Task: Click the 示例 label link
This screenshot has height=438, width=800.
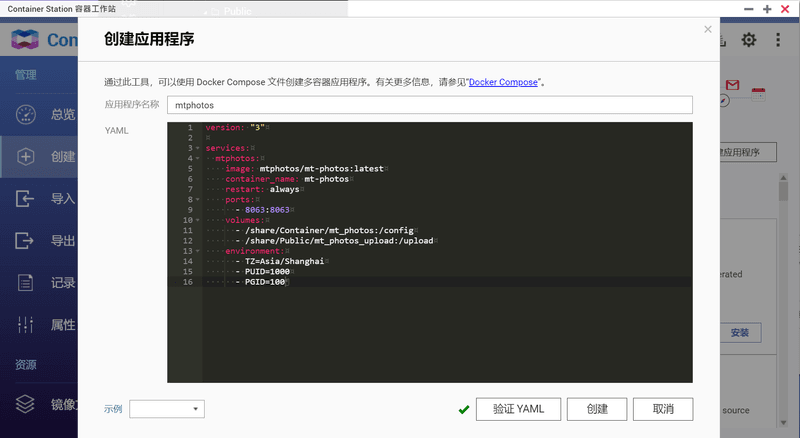Action: 113,409
